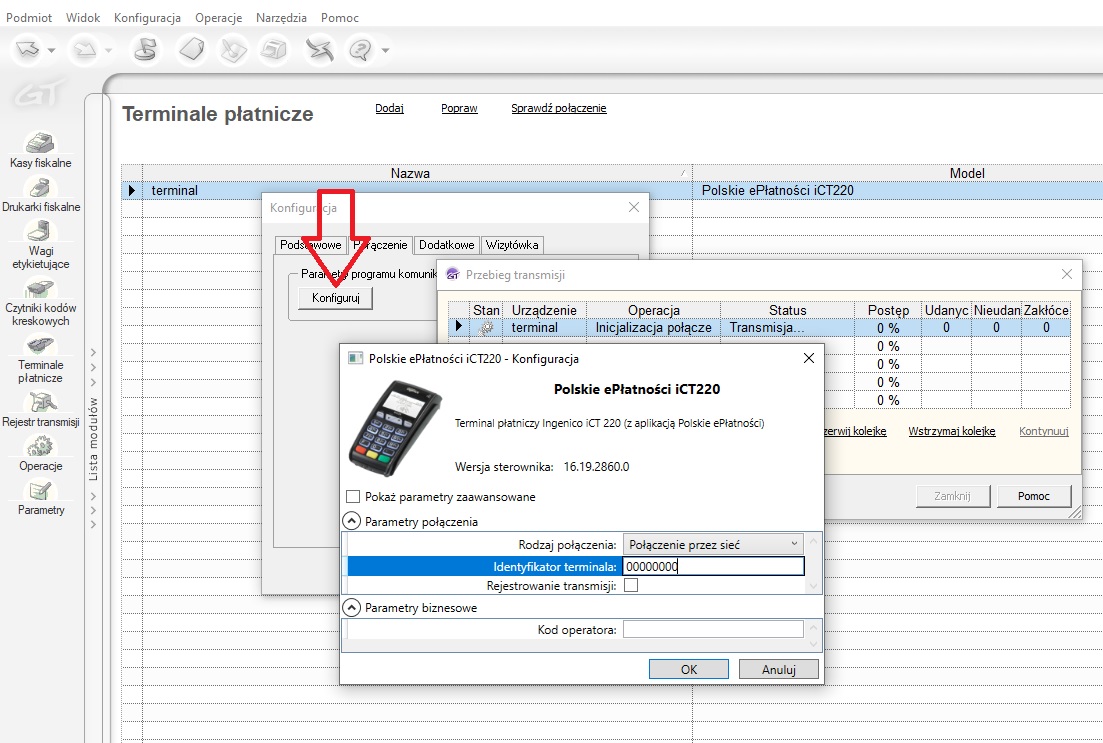Click the Model column header
This screenshot has height=743, width=1103.
[x=967, y=173]
